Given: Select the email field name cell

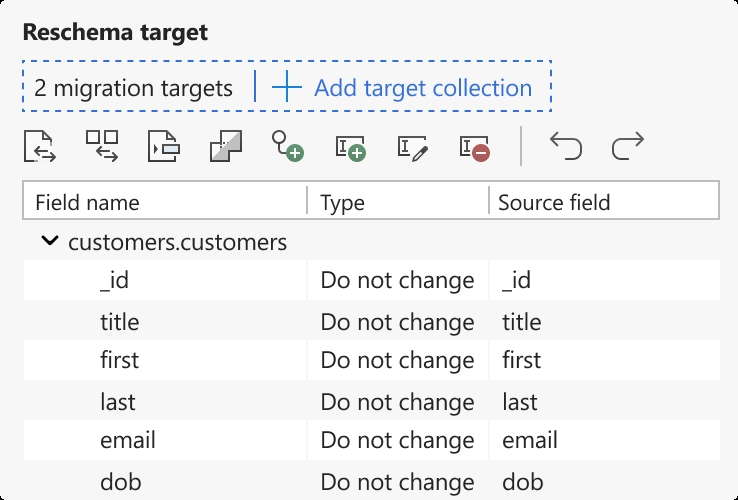Looking at the screenshot, I should tap(165, 440).
